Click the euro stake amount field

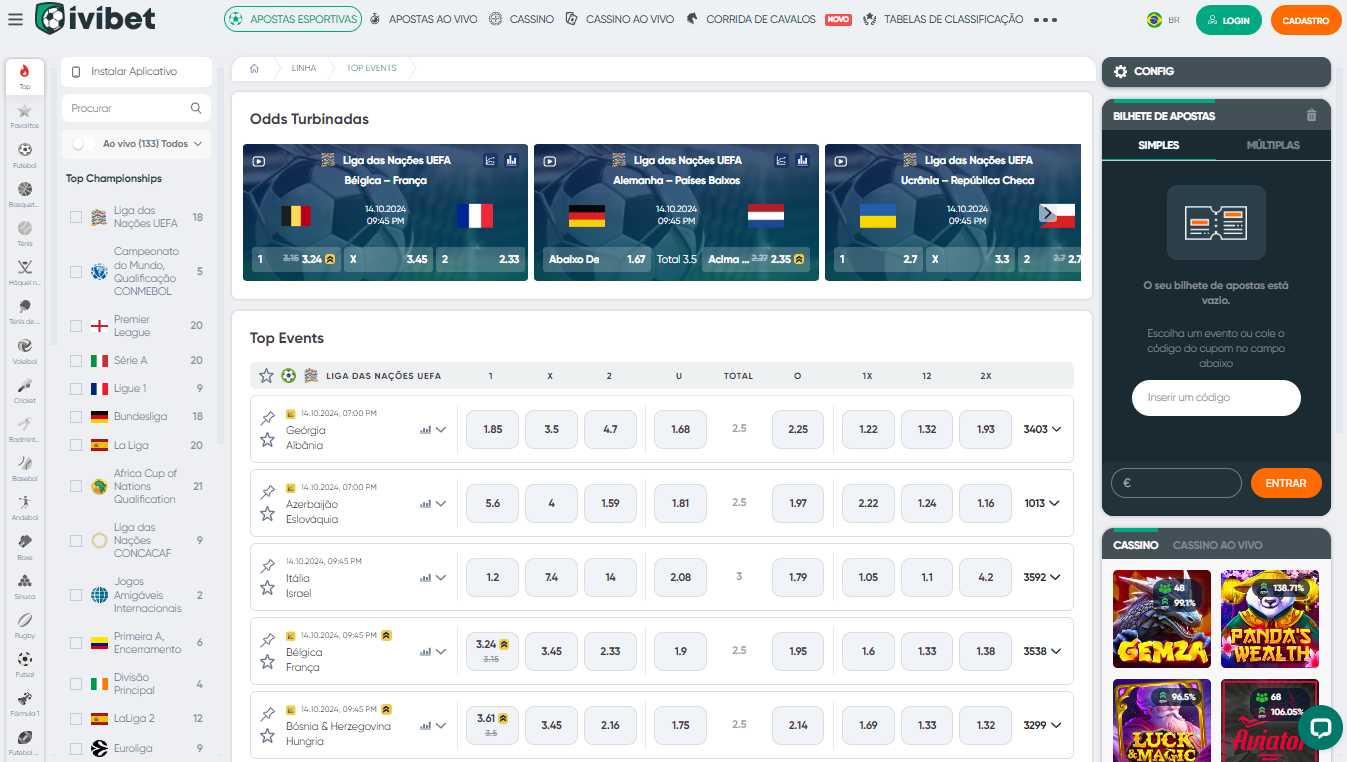tap(1176, 483)
